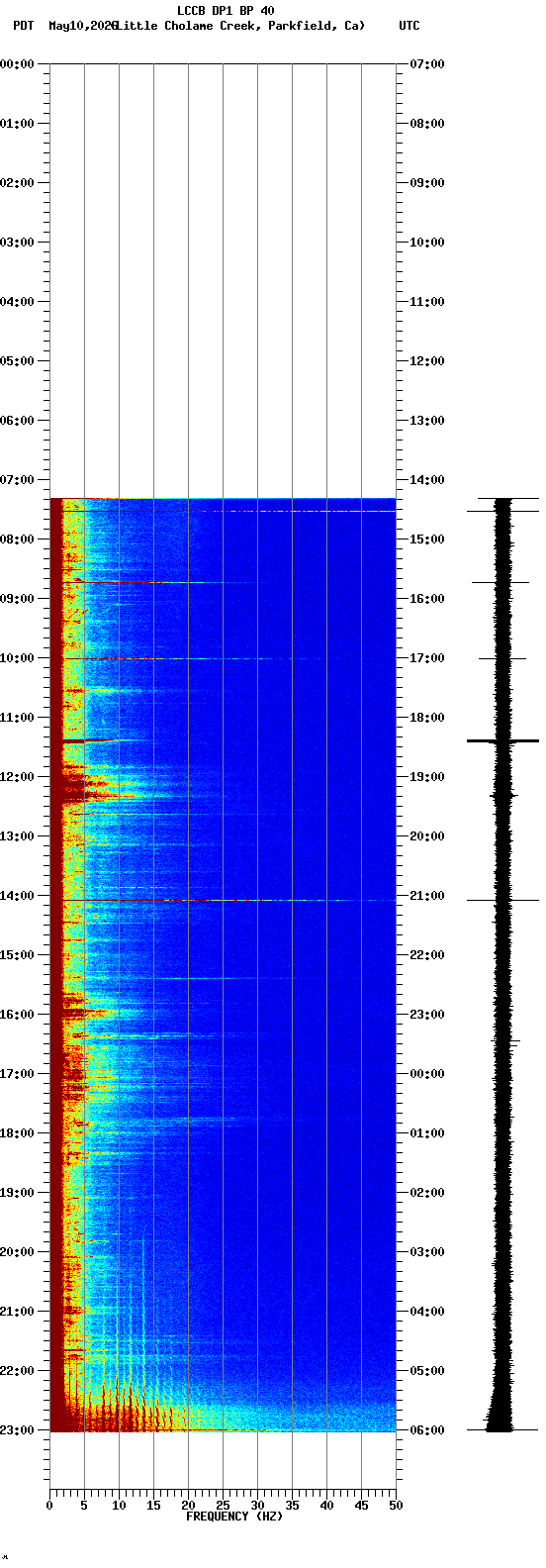Pick the 23:00 label on the UTC axis
Viewport: 546px width, 1568px height.
427,1015
